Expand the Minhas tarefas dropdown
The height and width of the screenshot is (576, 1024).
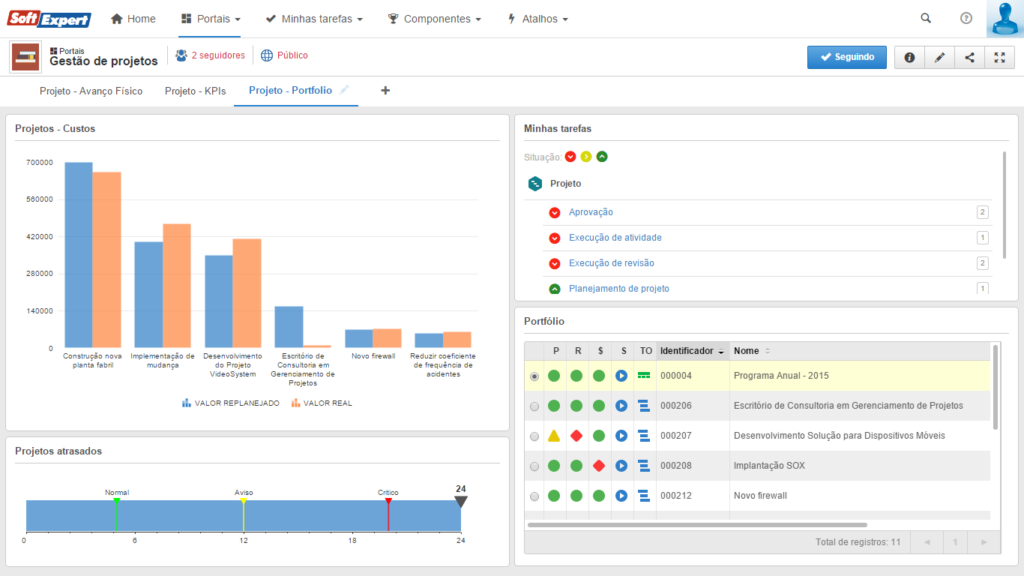(x=313, y=19)
